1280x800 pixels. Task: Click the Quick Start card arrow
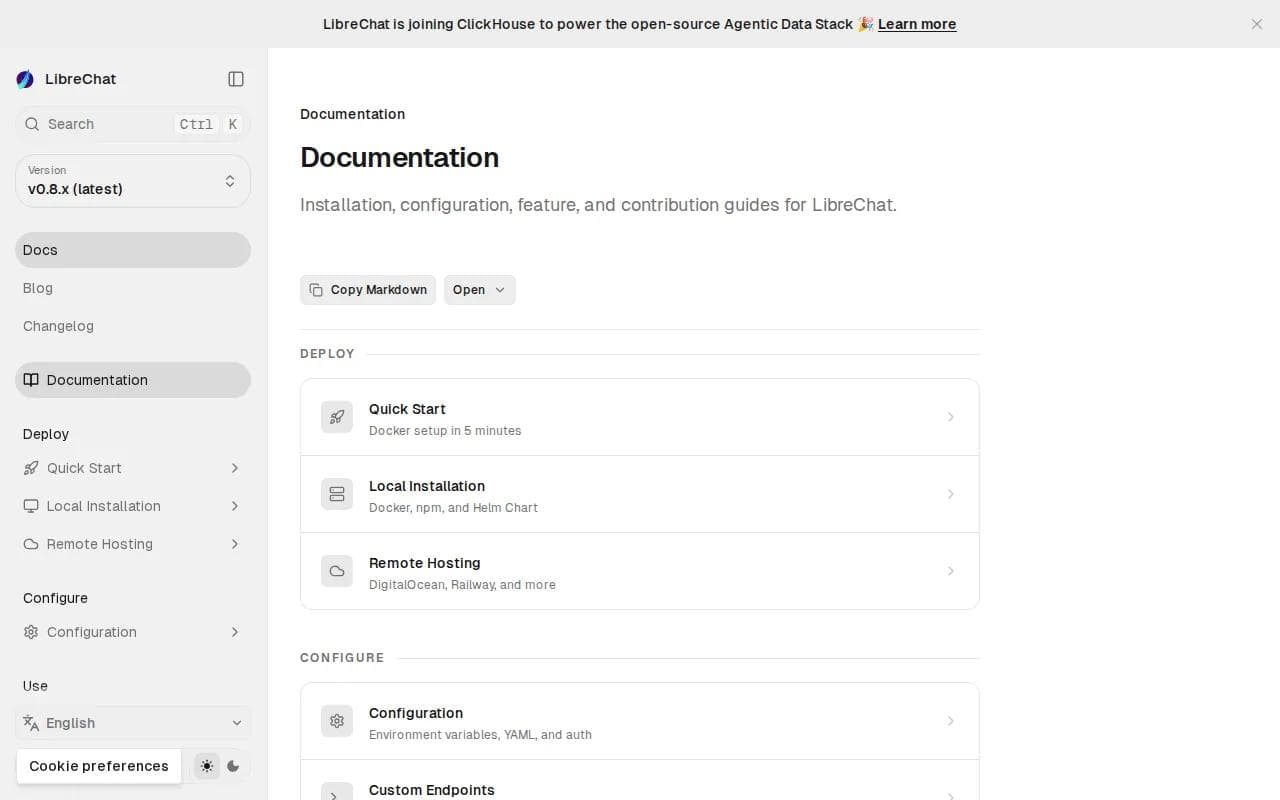click(951, 417)
